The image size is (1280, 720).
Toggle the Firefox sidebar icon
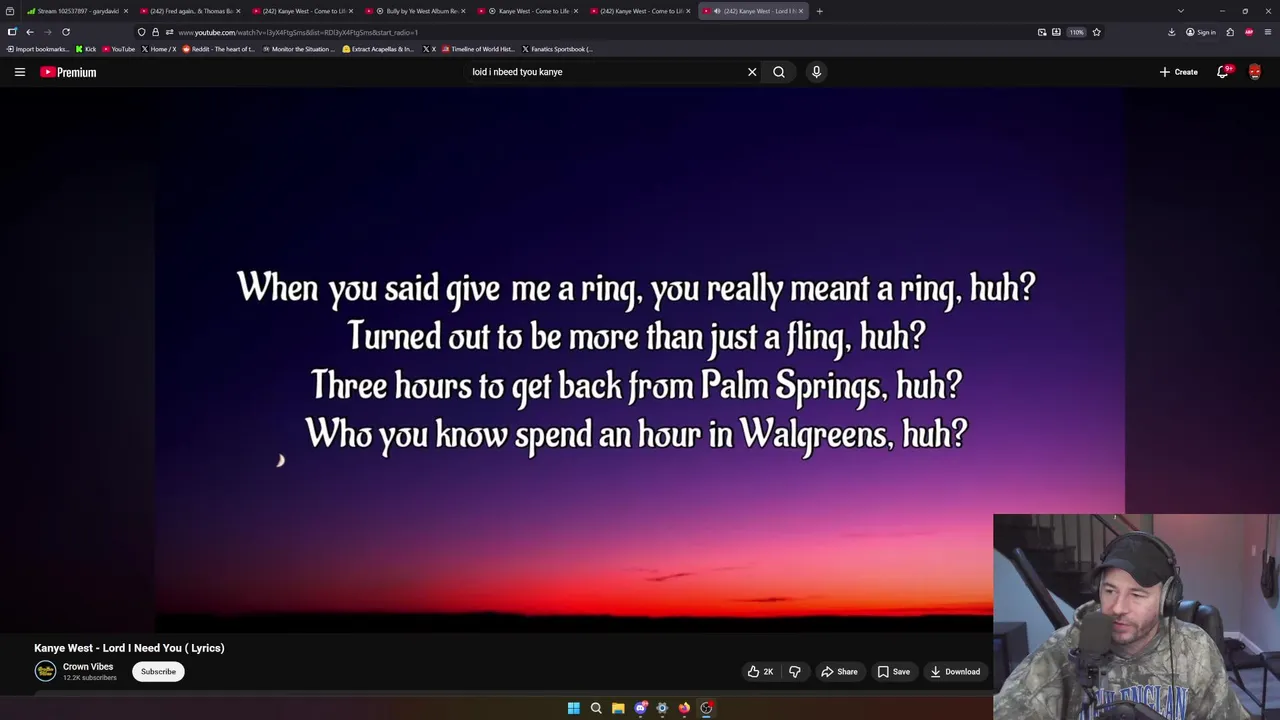pos(12,32)
